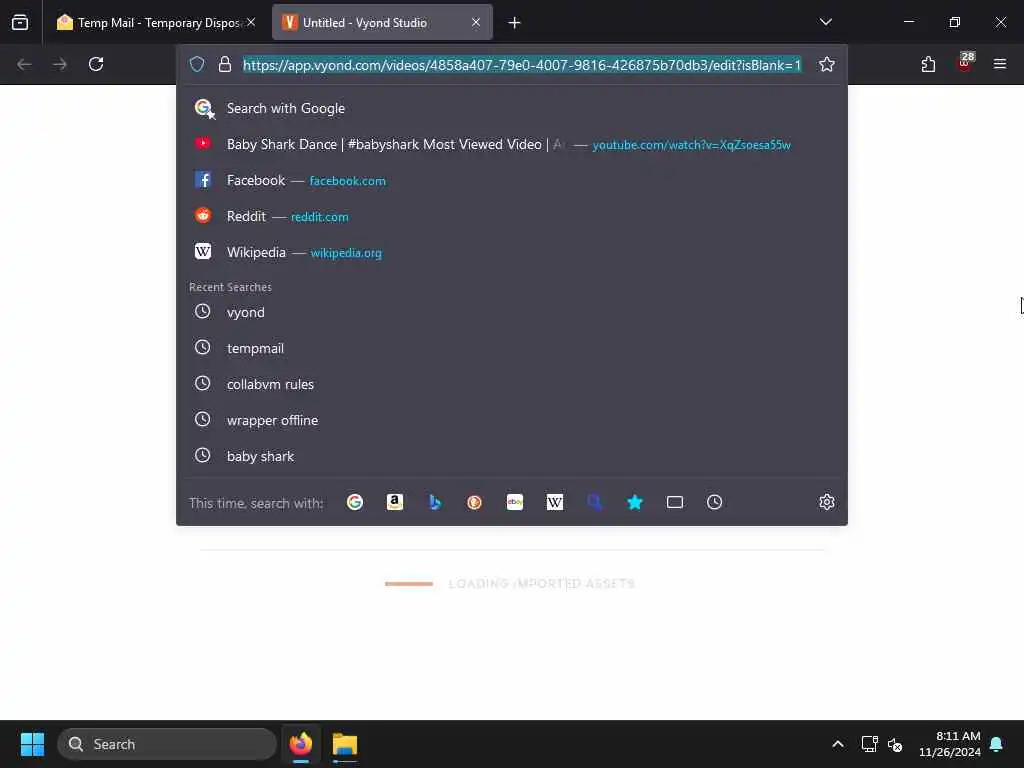The height and width of the screenshot is (768, 1024).
Task: Select recent search 'collabvm rules'
Action: click(512, 384)
